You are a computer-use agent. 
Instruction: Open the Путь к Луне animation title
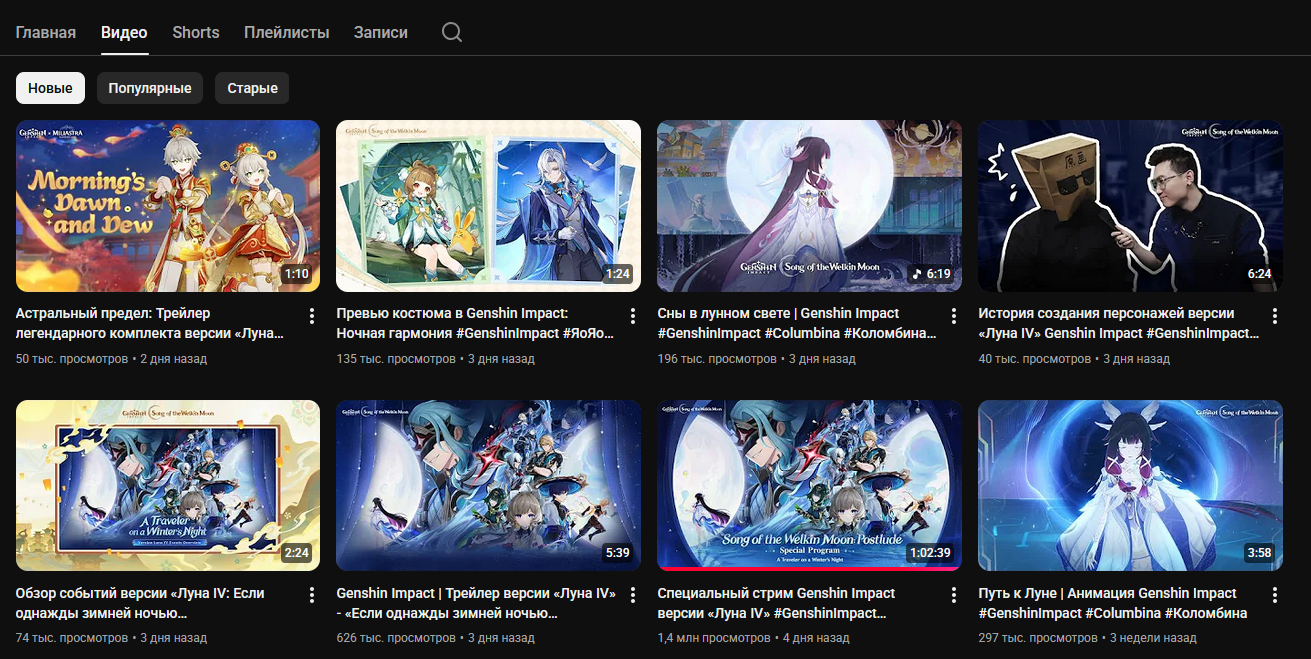click(x=1113, y=603)
